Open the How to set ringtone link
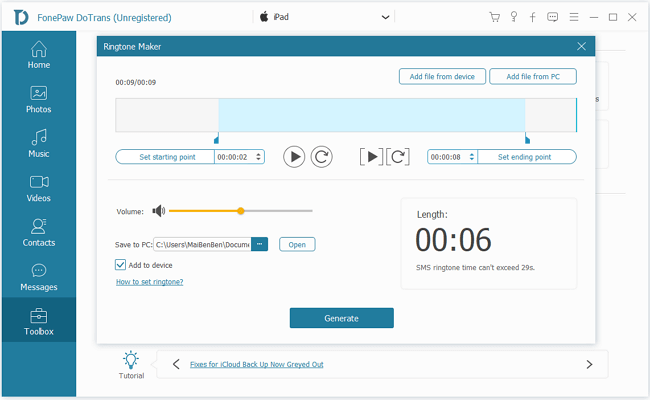 tap(149, 282)
